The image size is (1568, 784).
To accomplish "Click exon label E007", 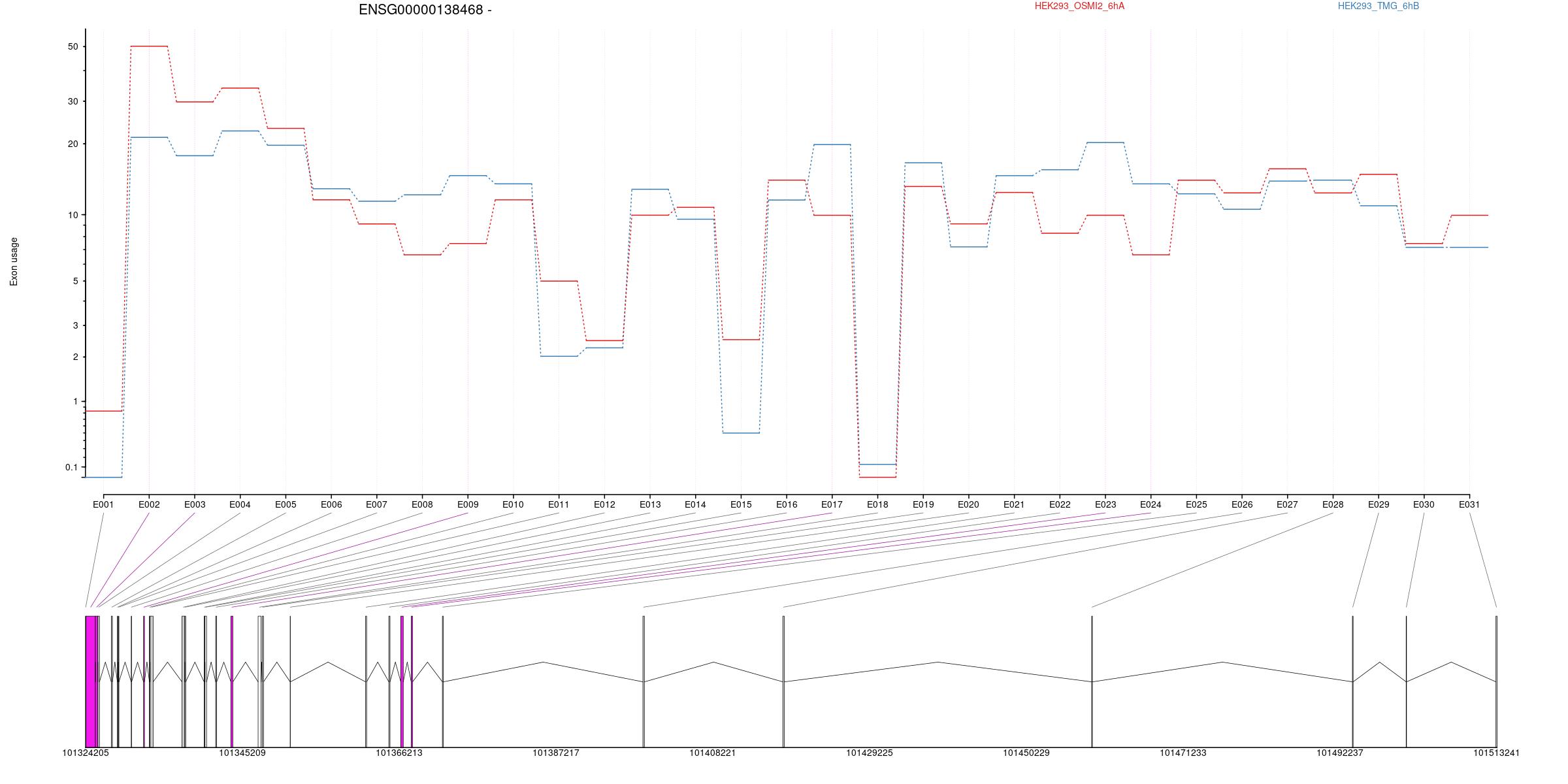I will [x=376, y=504].
